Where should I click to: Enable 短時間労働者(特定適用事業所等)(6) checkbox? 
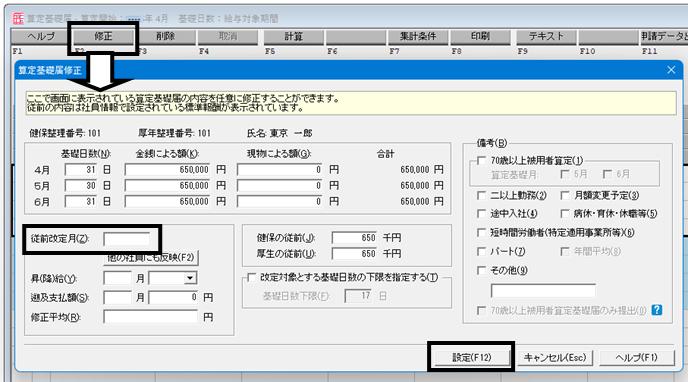tap(481, 232)
